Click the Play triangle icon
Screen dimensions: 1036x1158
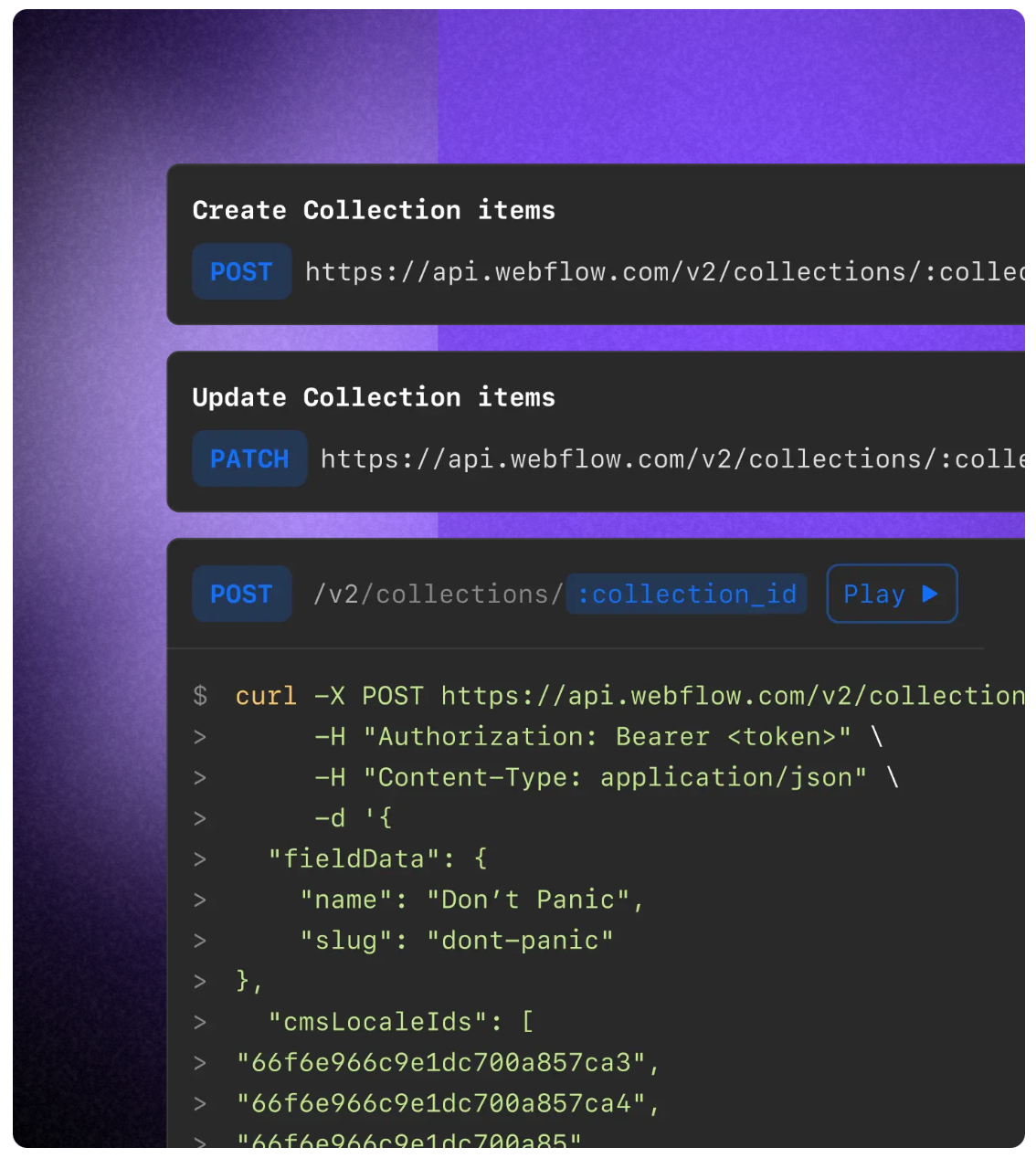(930, 594)
